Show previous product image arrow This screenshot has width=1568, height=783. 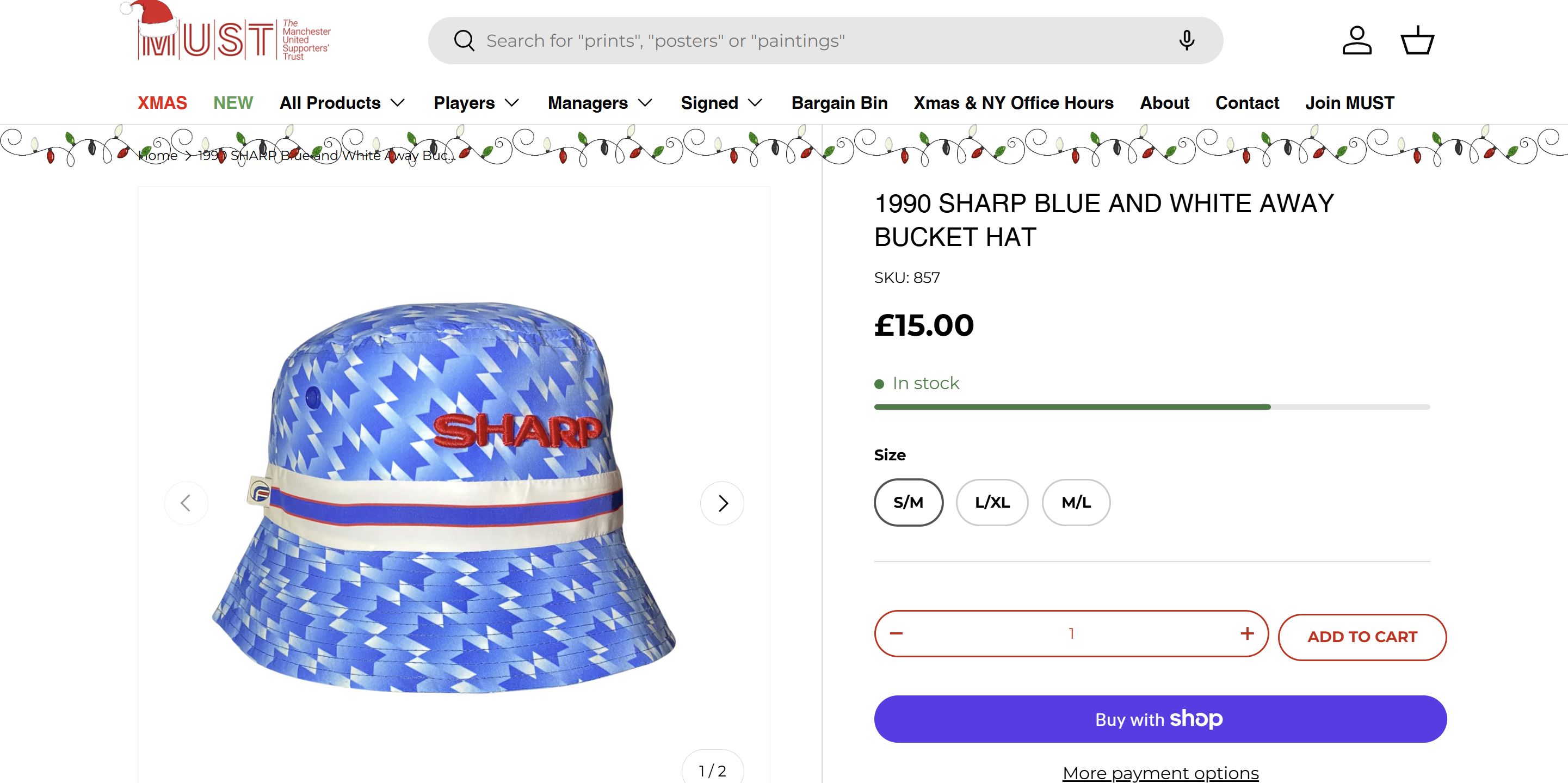[x=186, y=503]
